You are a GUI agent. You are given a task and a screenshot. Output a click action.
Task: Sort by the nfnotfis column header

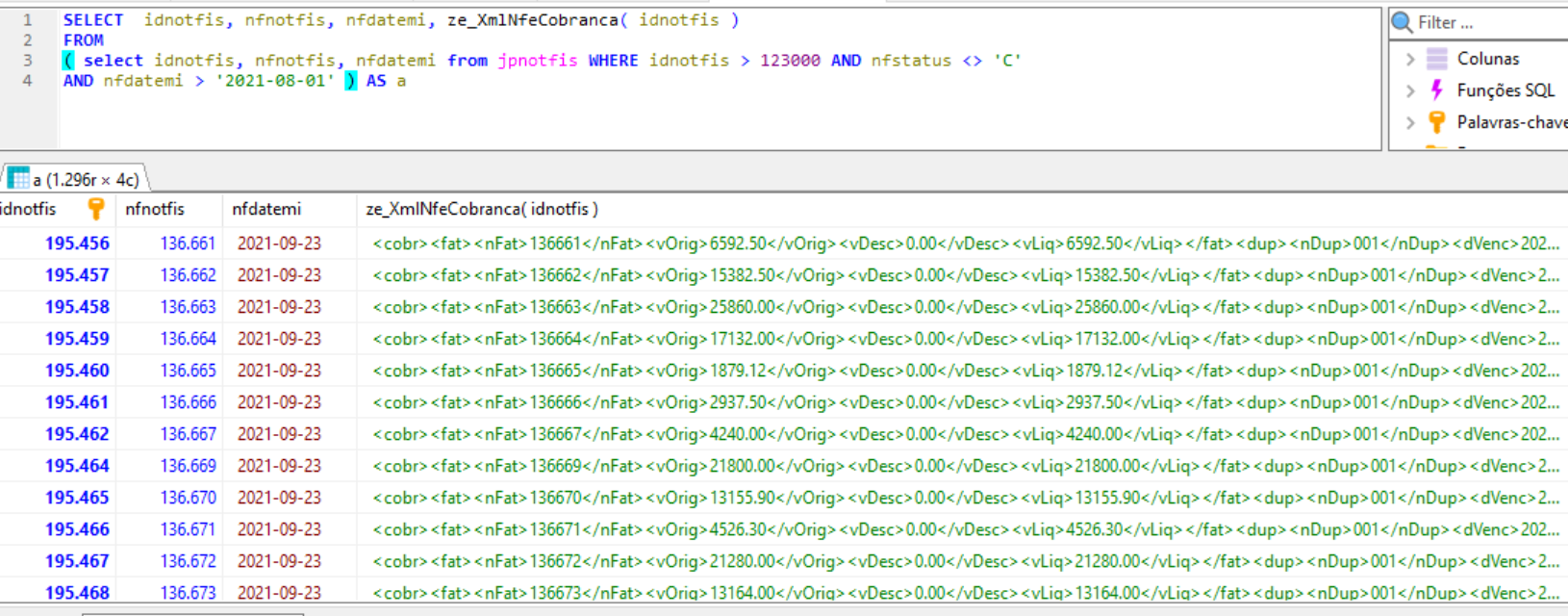(155, 209)
